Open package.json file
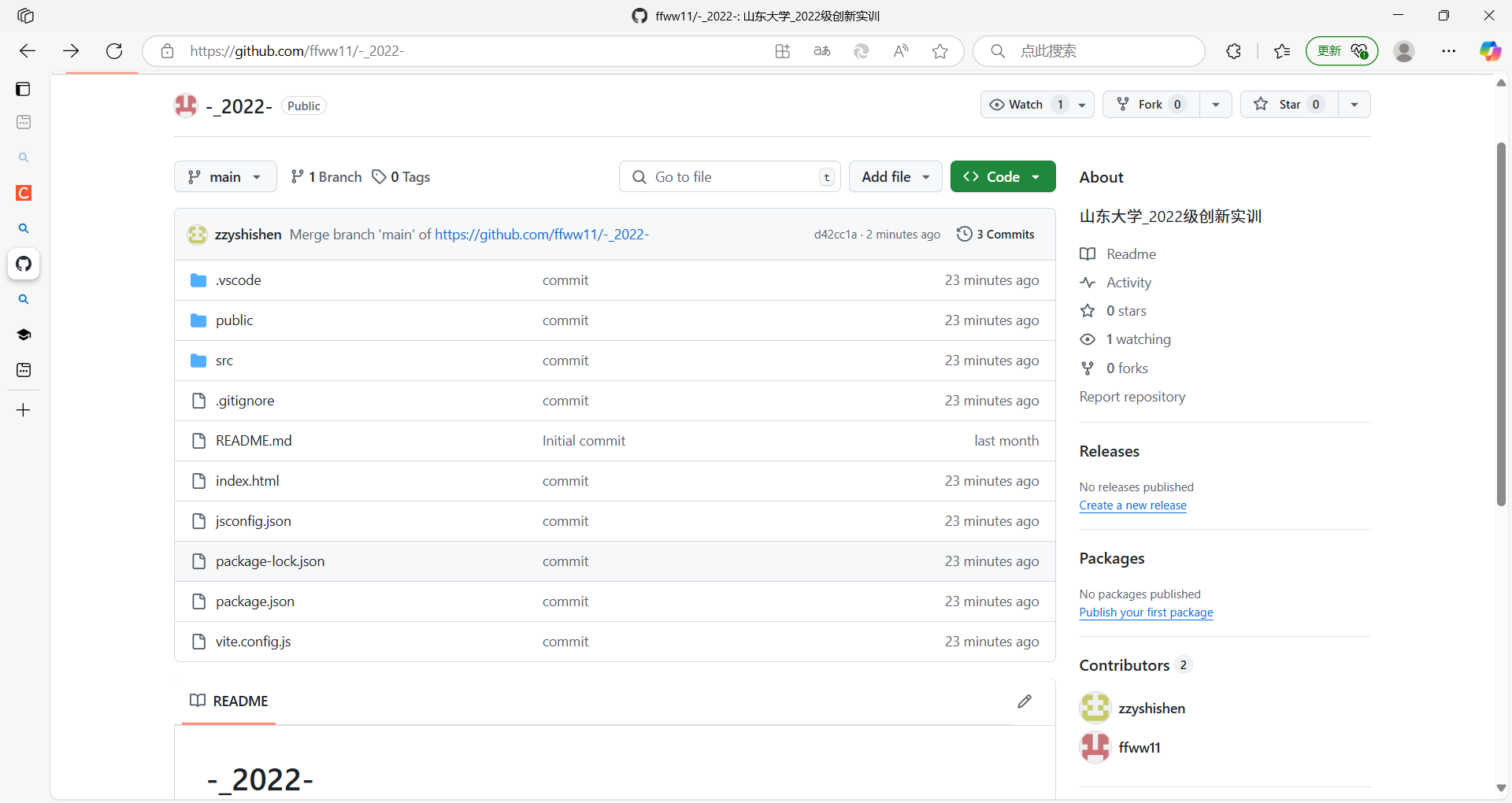The height and width of the screenshot is (803, 1512). pyautogui.click(x=255, y=601)
